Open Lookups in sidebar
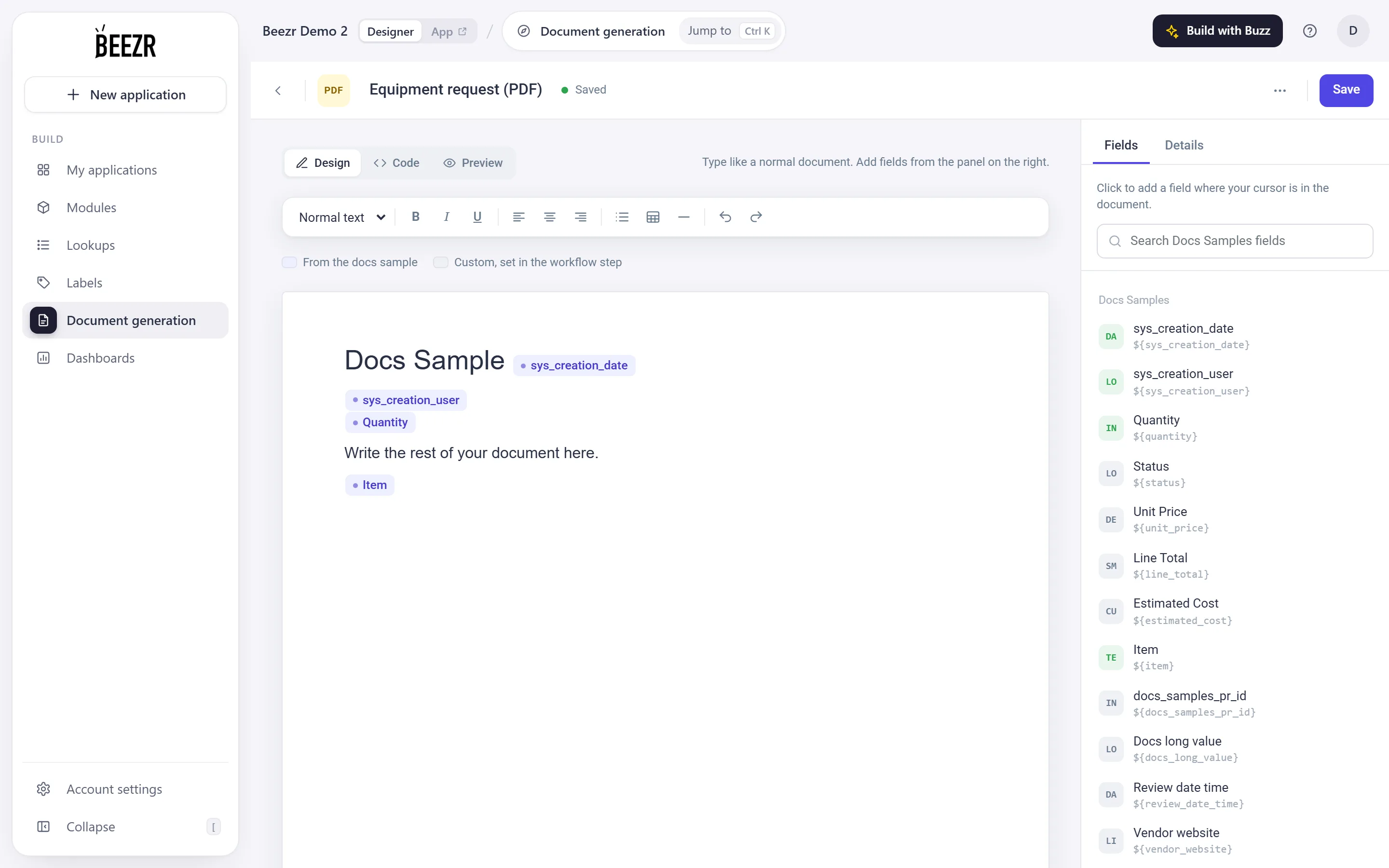The height and width of the screenshot is (868, 1389). pyautogui.click(x=125, y=245)
